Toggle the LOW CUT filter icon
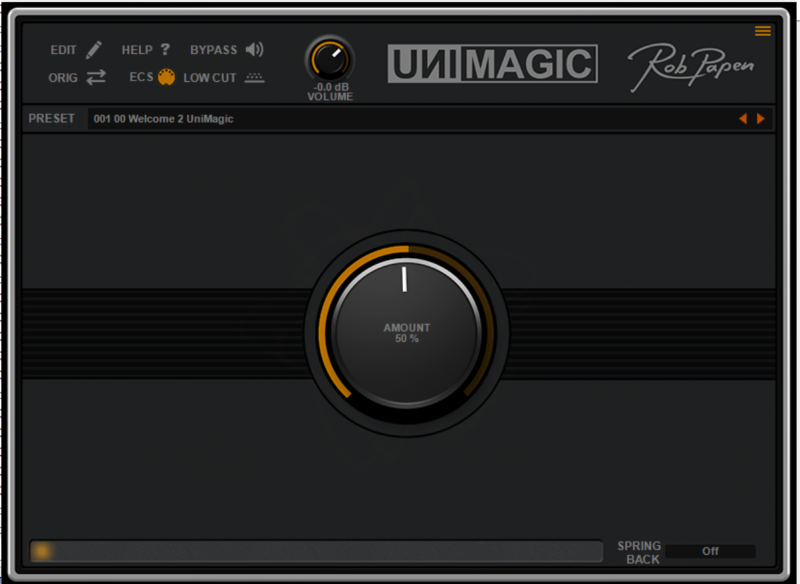The width and height of the screenshot is (800, 584). [254, 78]
